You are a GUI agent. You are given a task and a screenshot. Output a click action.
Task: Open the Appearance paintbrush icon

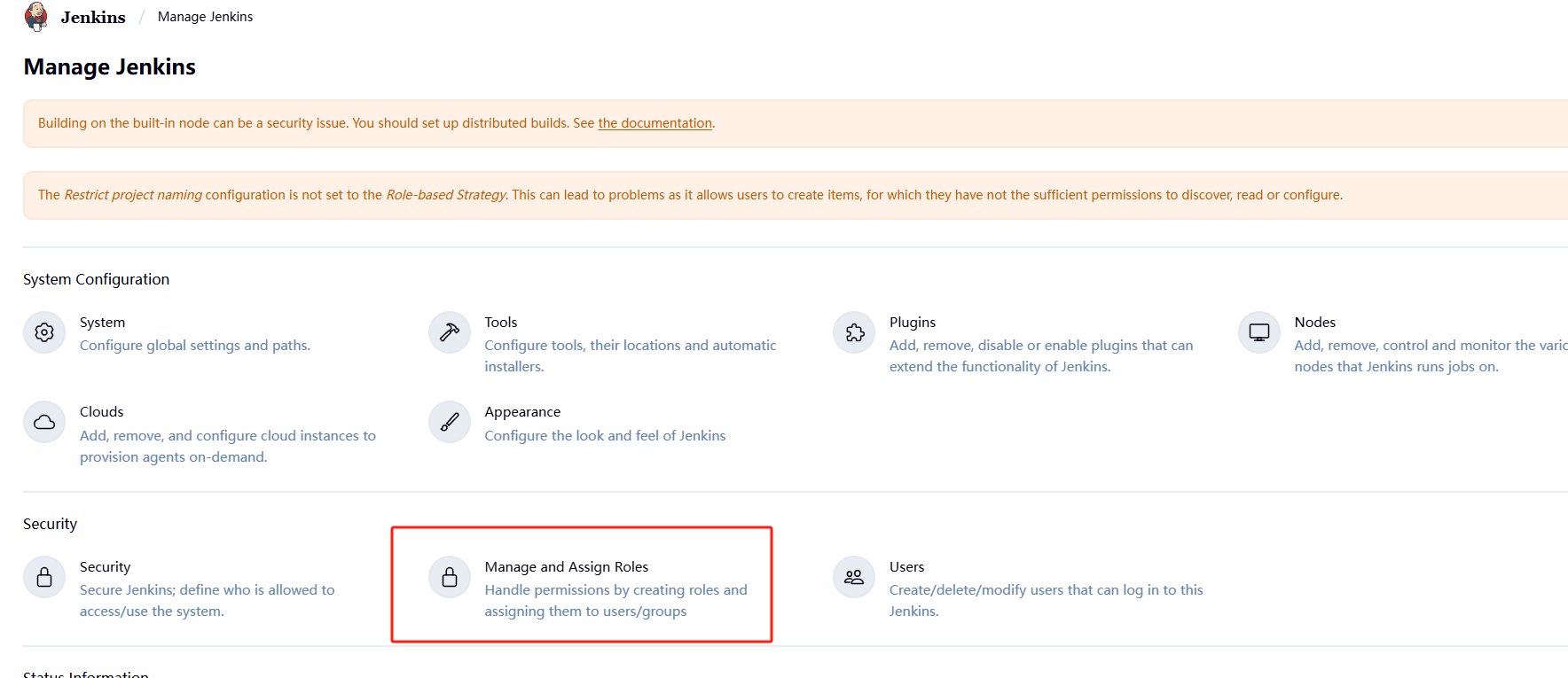click(x=450, y=422)
